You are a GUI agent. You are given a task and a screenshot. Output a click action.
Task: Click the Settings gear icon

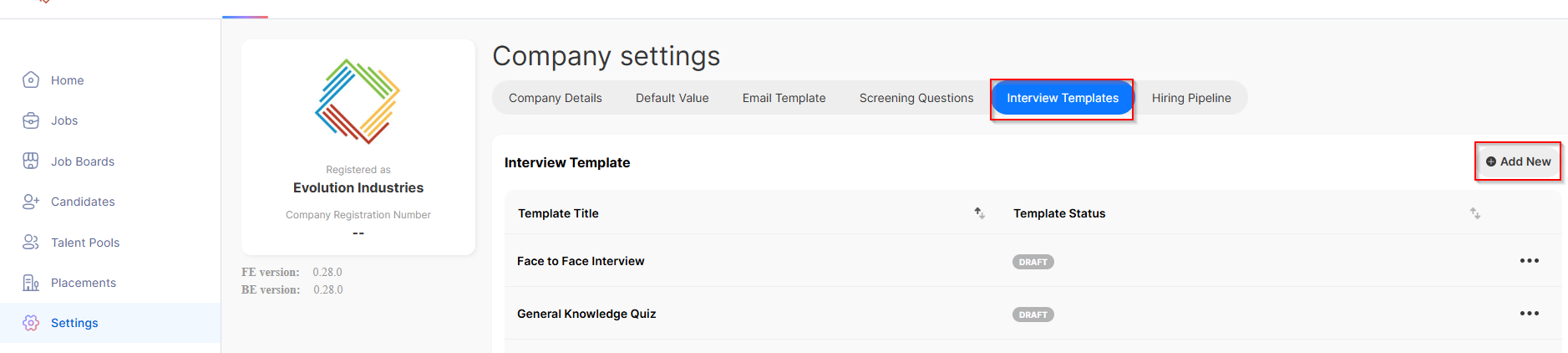[x=31, y=323]
